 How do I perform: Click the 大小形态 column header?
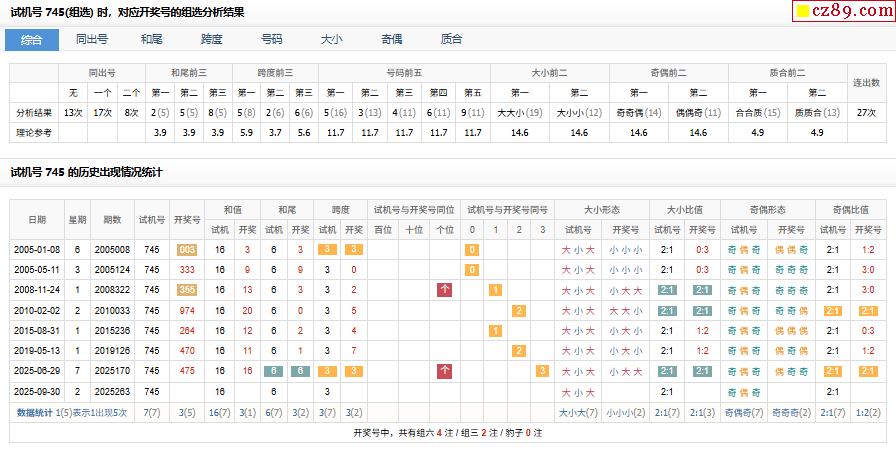tap(602, 210)
